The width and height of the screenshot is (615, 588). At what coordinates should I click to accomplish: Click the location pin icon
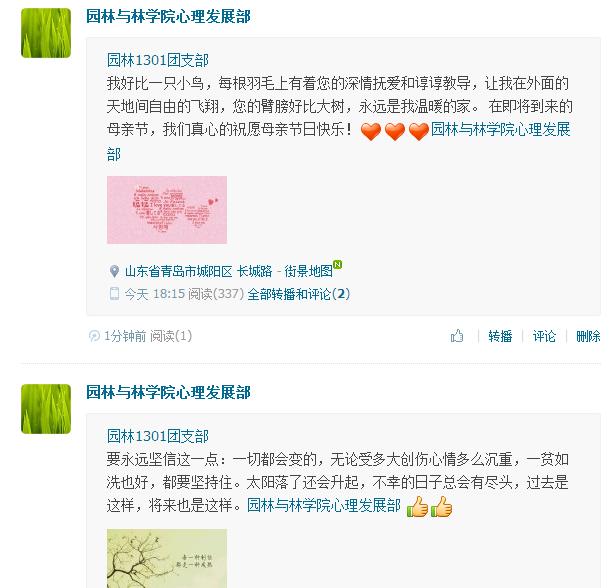coord(114,271)
